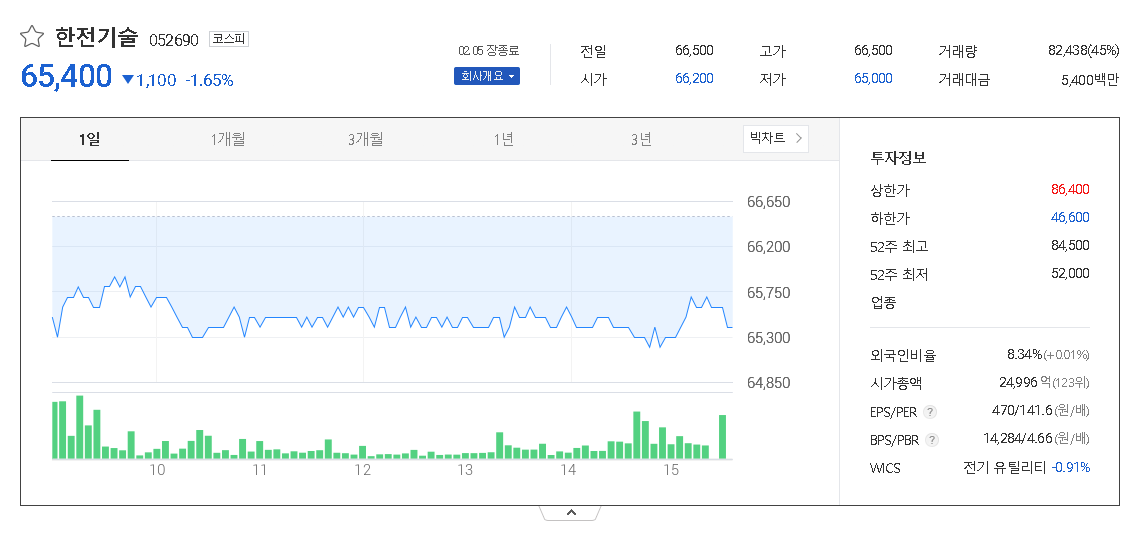Viewport: 1137px width, 535px height.
Task: Switch to the 3개월 chart tab
Action: coord(365,138)
